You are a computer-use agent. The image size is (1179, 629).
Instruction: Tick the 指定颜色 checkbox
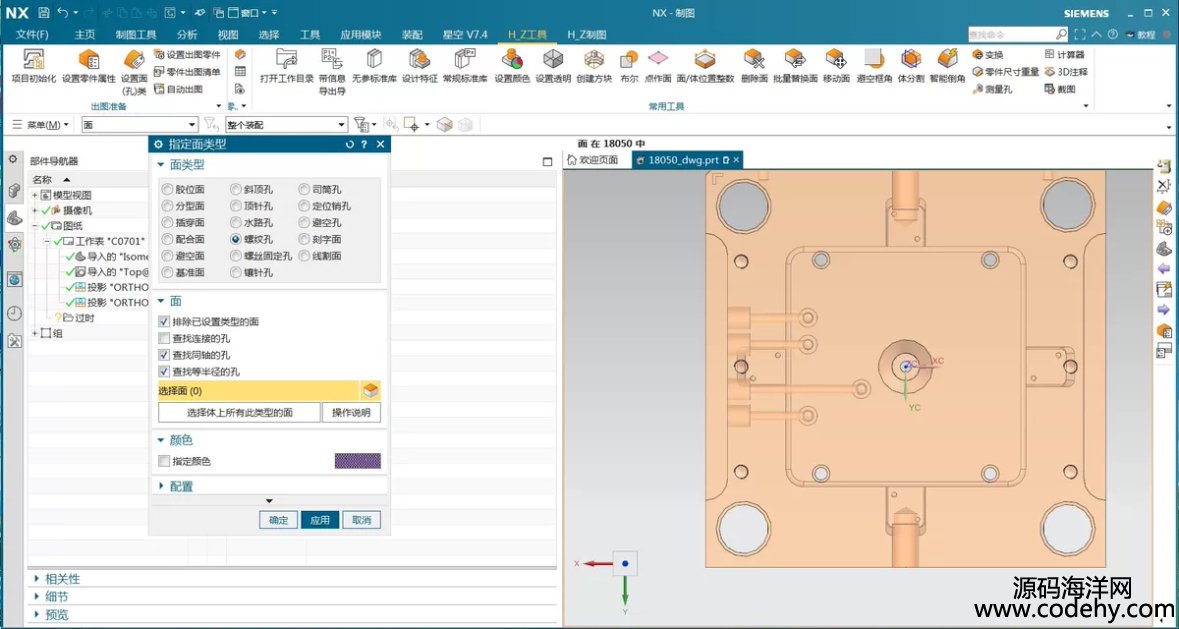(164, 461)
